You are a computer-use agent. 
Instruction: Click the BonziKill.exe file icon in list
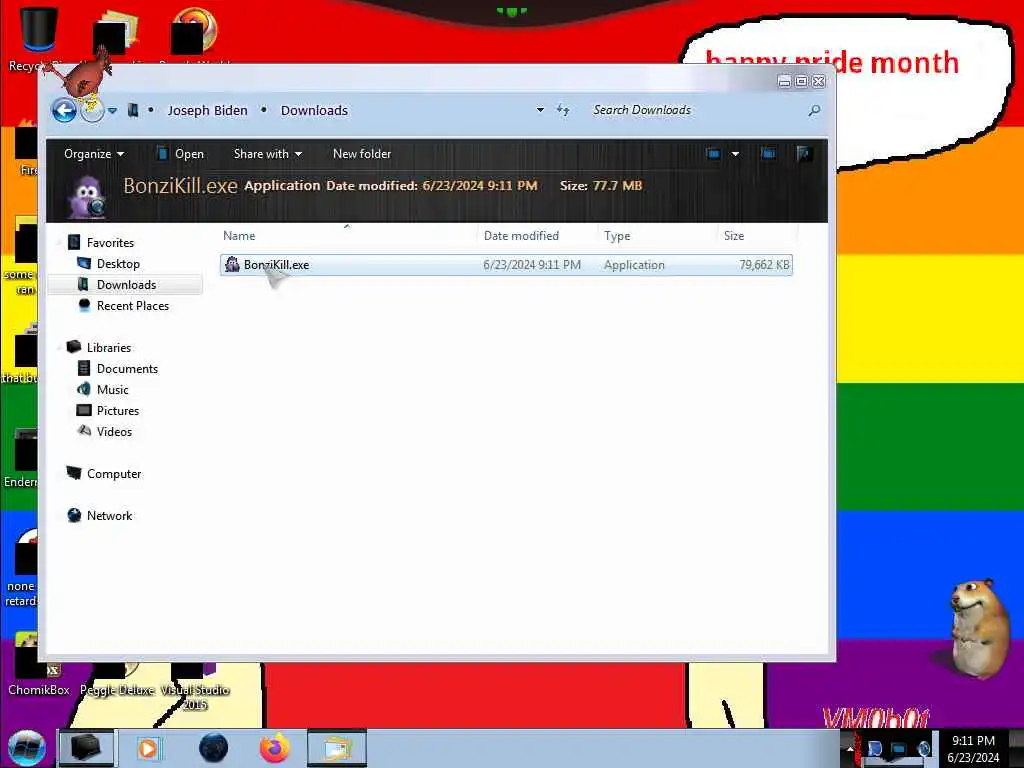(232, 264)
